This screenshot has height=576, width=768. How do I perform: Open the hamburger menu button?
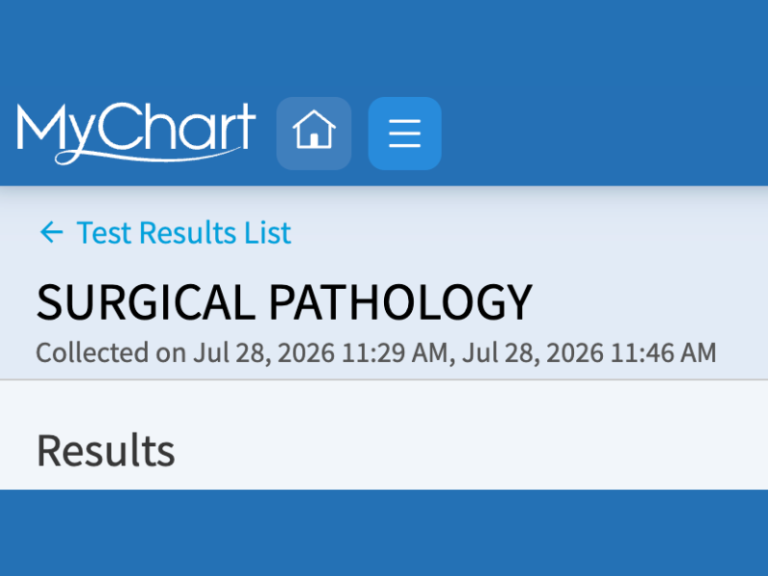click(x=405, y=134)
